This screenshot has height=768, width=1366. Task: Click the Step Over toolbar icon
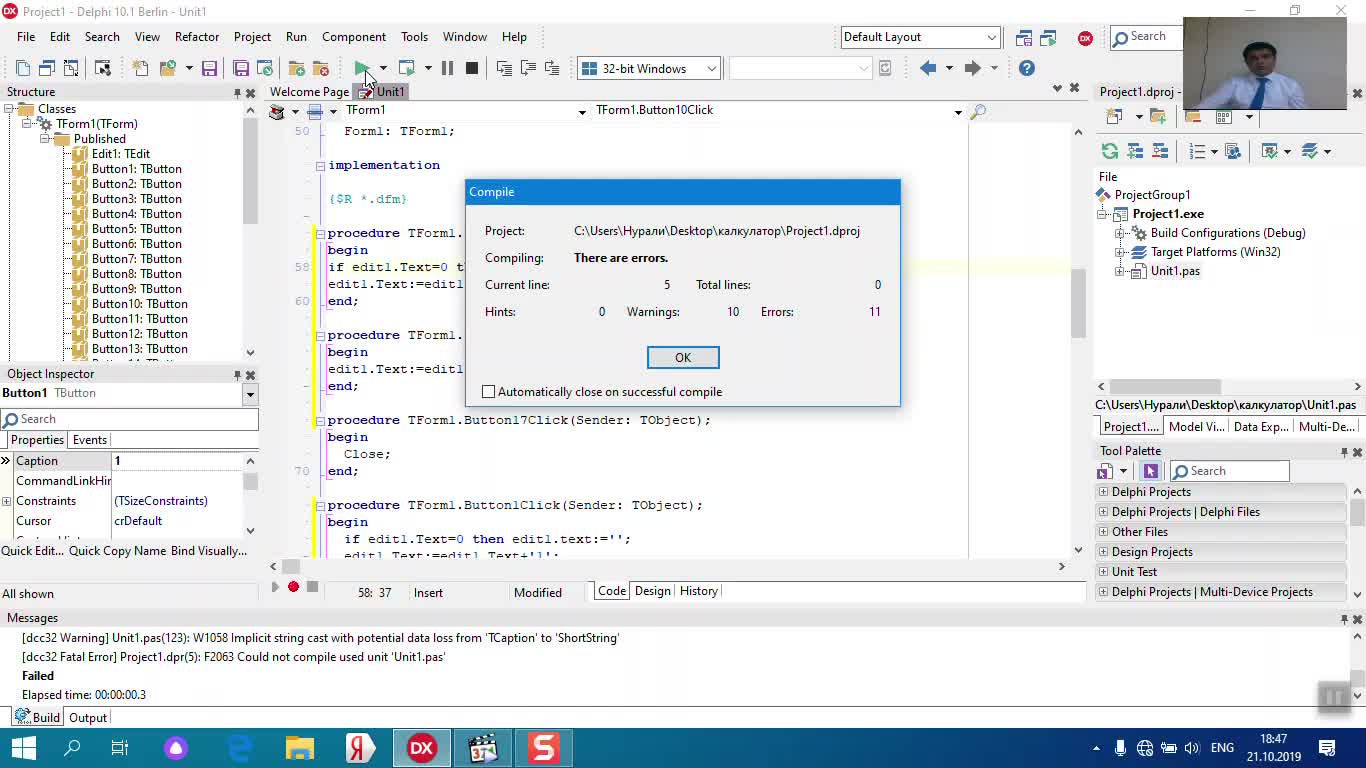tap(528, 68)
